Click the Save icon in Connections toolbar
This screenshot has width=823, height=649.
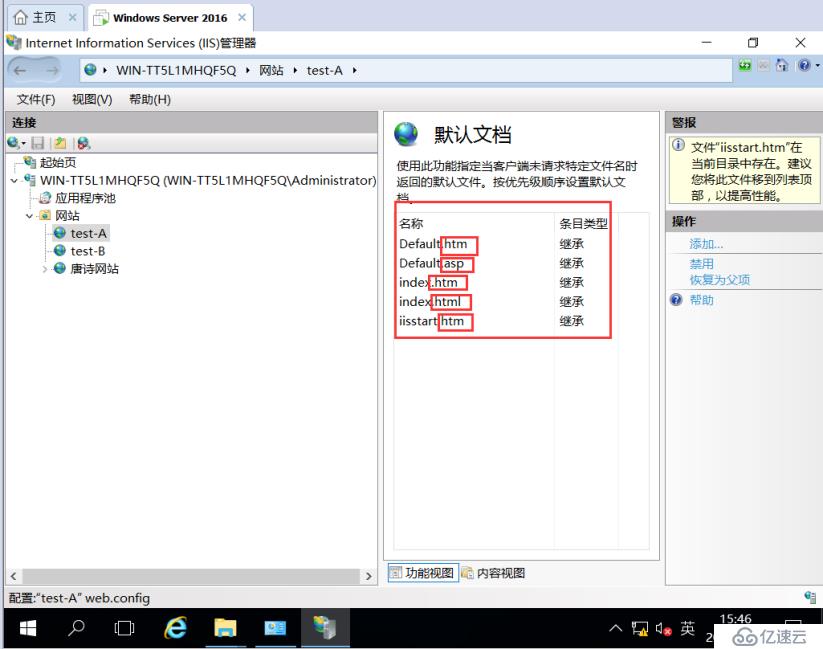[x=38, y=143]
